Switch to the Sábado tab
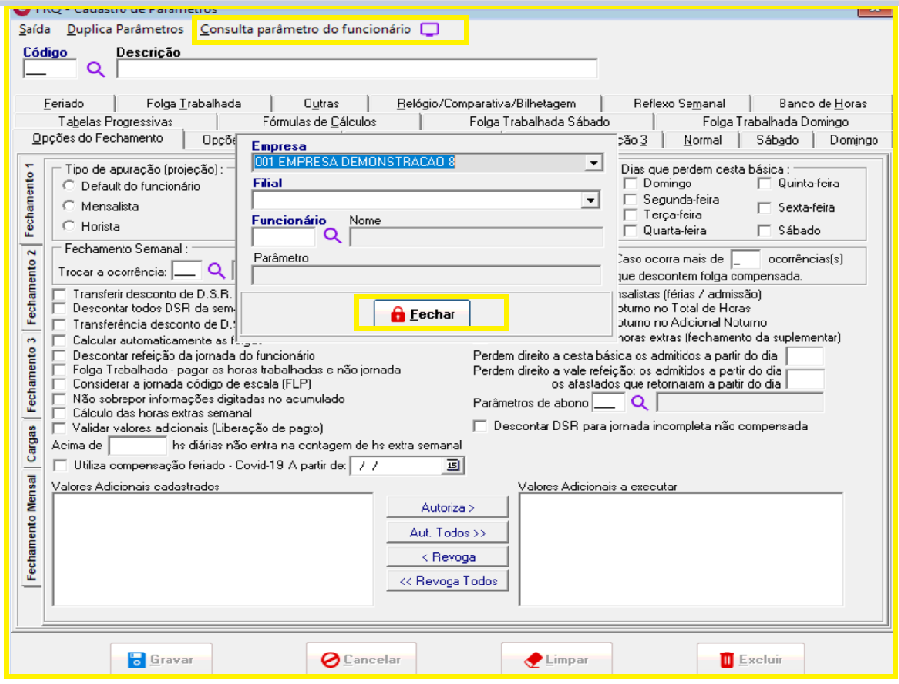Viewport: 899px width, 684px height. (777, 140)
